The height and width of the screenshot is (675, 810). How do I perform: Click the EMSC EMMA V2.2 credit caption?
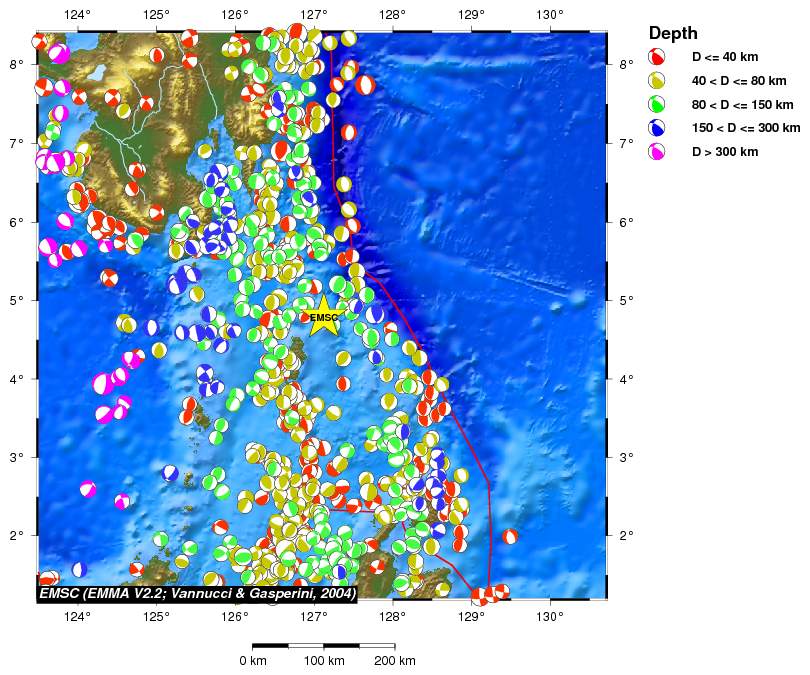196,593
